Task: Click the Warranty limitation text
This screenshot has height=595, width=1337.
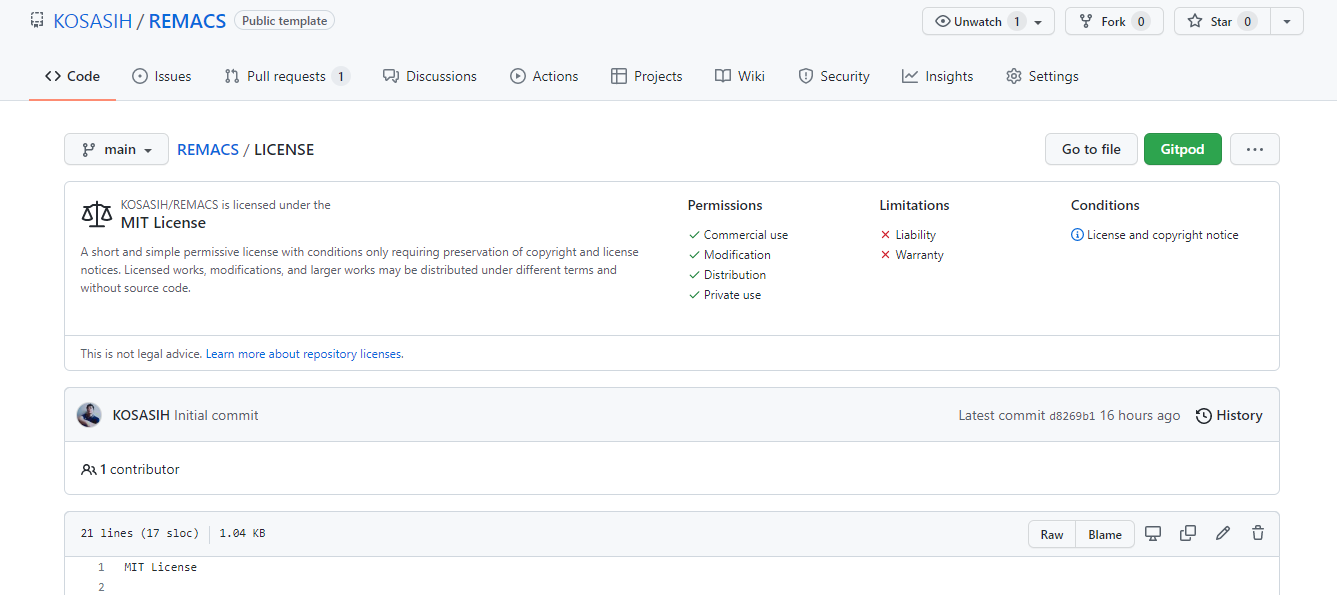Action: point(920,255)
